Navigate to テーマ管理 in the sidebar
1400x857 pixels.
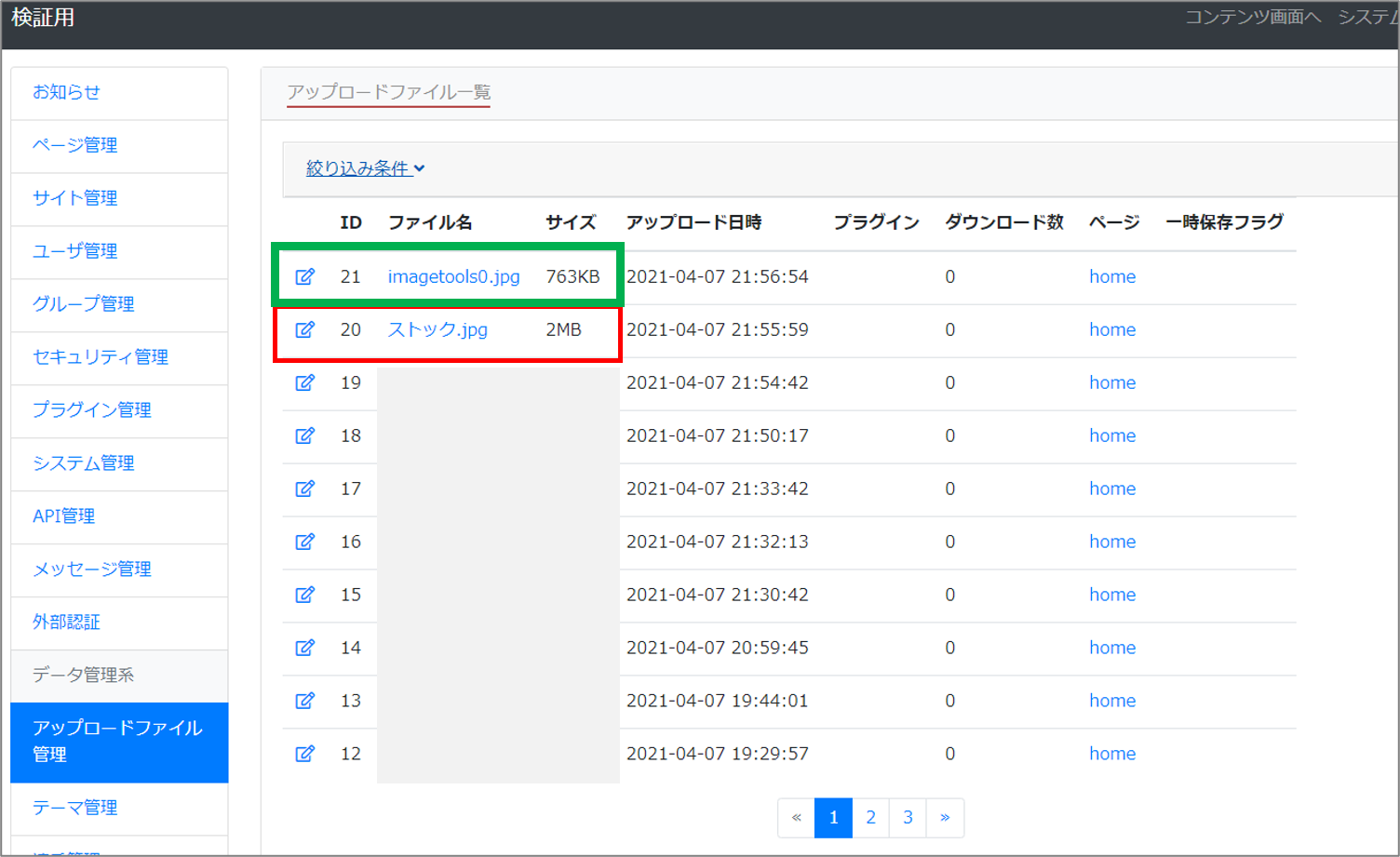[x=75, y=808]
